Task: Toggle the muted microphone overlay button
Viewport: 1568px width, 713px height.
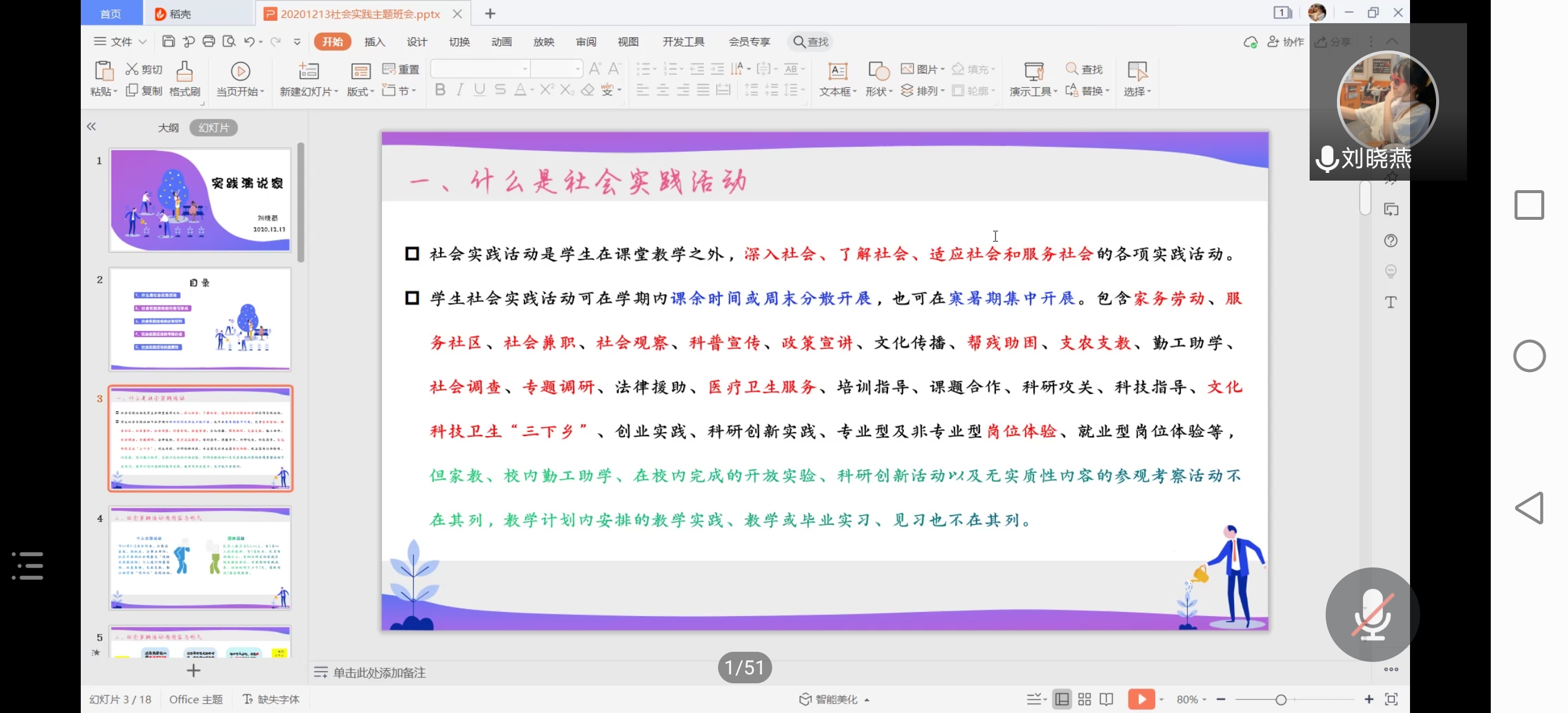Action: (x=1372, y=614)
